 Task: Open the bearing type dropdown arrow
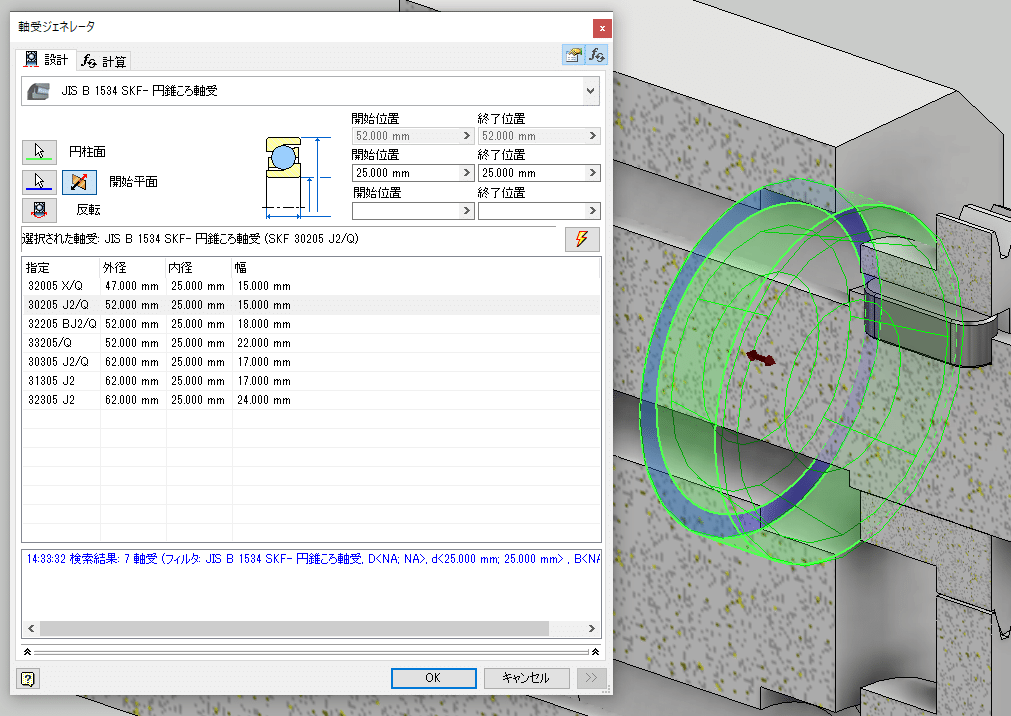(591, 91)
